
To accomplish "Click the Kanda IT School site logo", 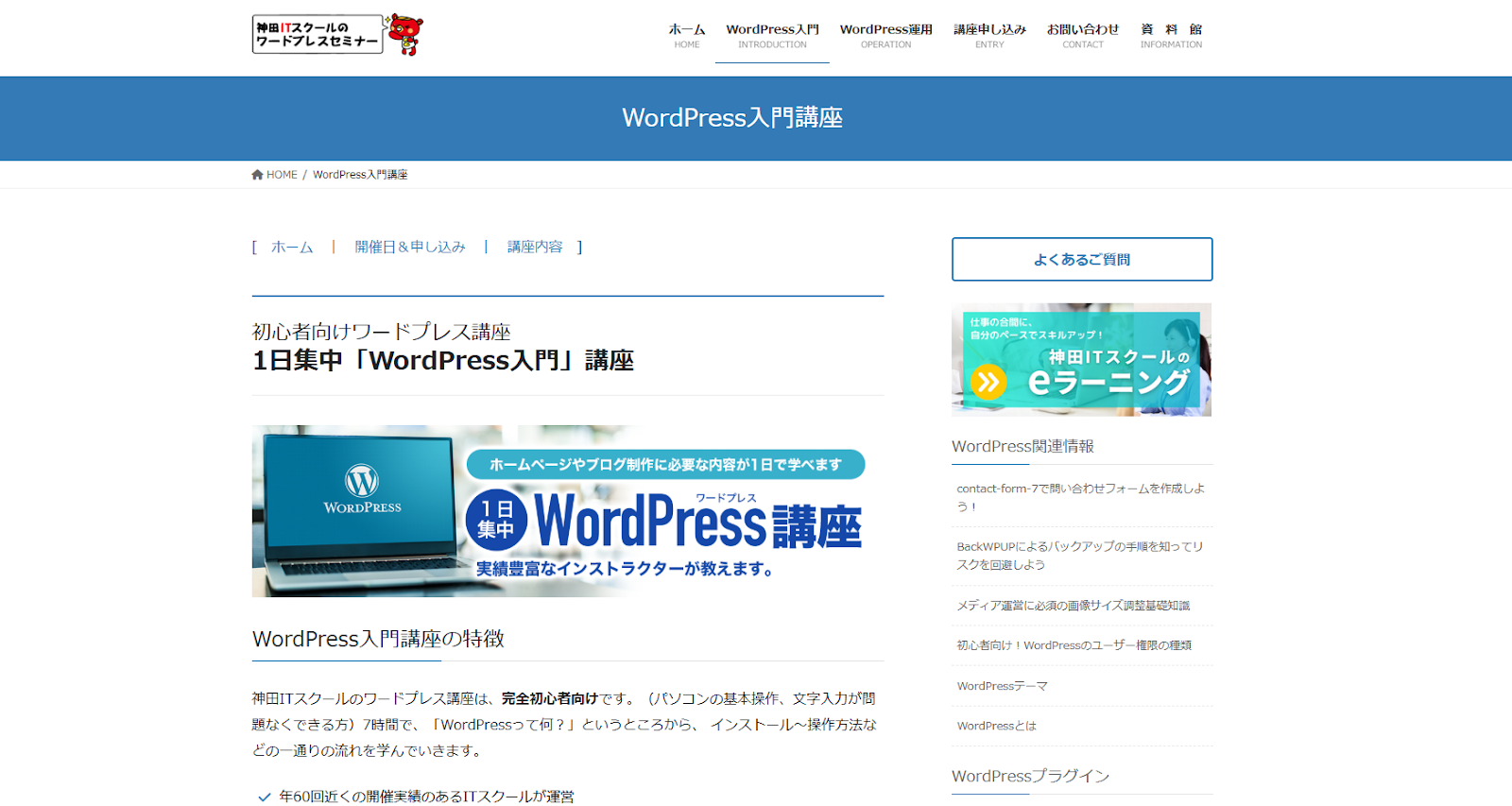I will pos(318,35).
